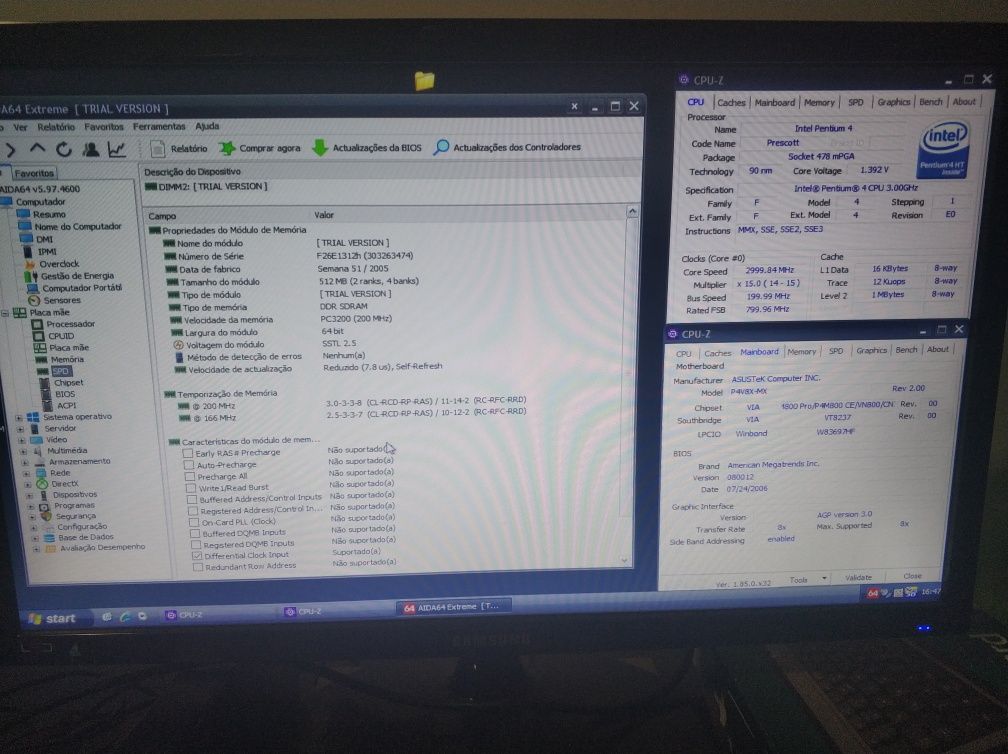Toggle On-Card PLL (Clock) checkbox
The image size is (1008, 754).
[194, 522]
